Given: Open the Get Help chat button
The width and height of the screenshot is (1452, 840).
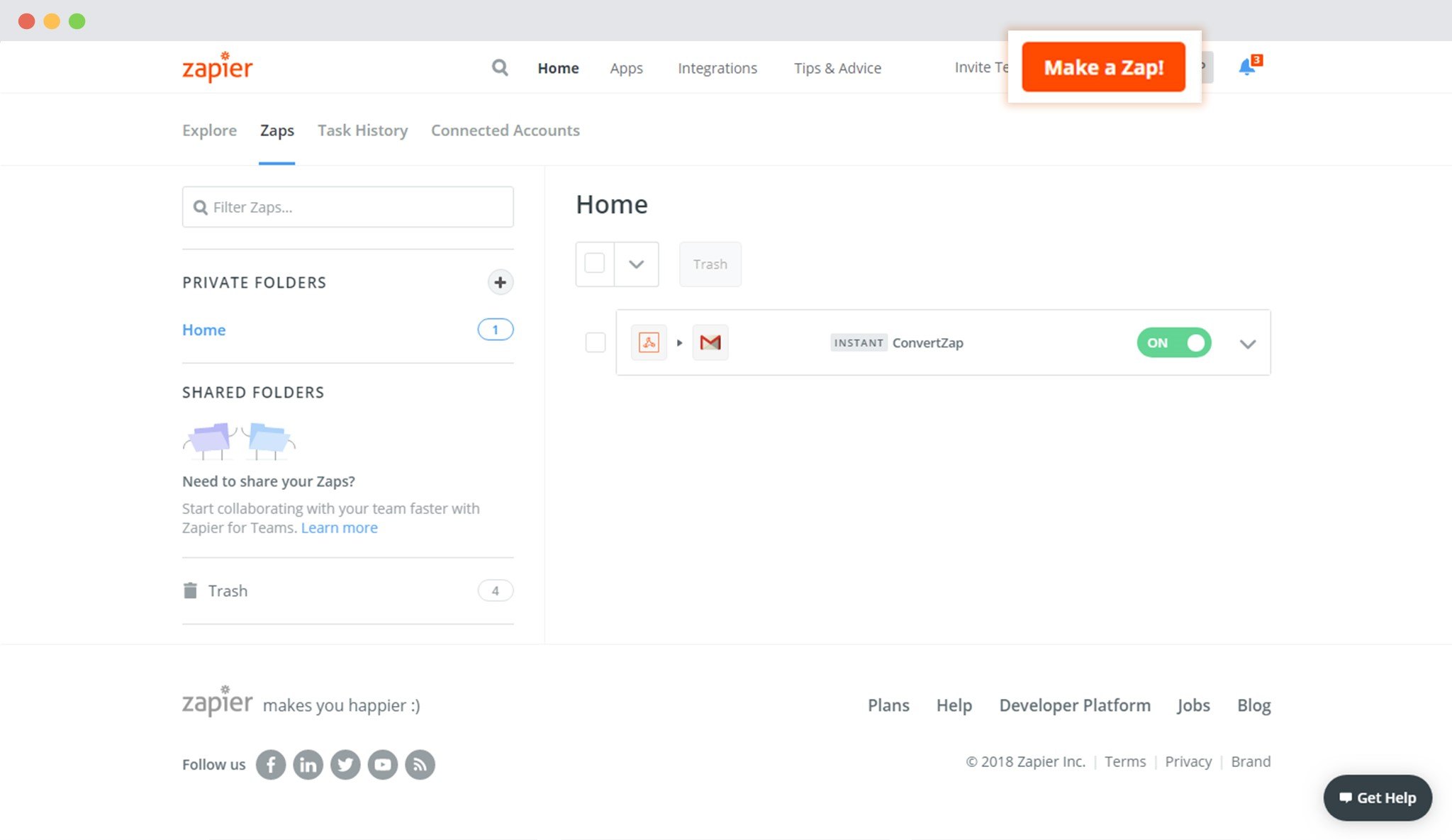Looking at the screenshot, I should click(x=1378, y=797).
